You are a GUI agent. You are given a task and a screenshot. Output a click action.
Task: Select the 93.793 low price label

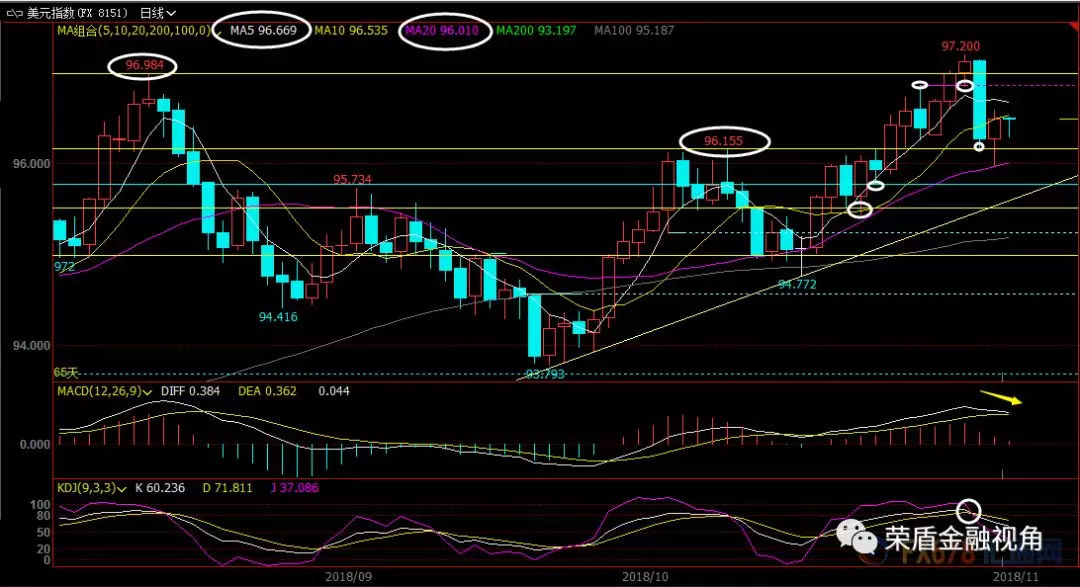pyautogui.click(x=545, y=374)
